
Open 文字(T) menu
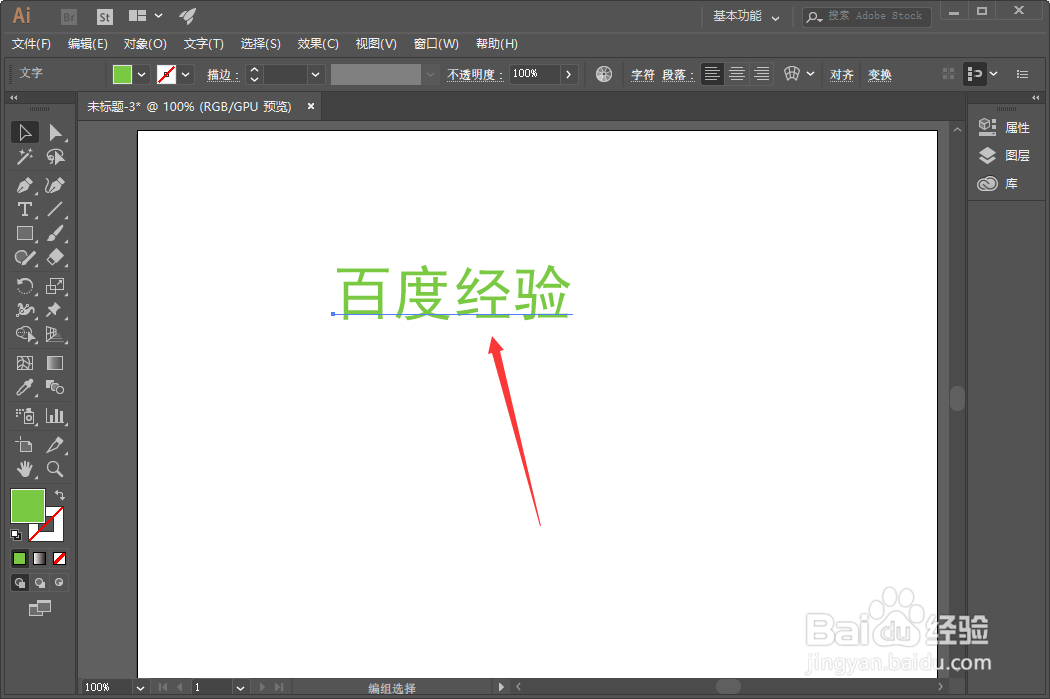coord(204,44)
